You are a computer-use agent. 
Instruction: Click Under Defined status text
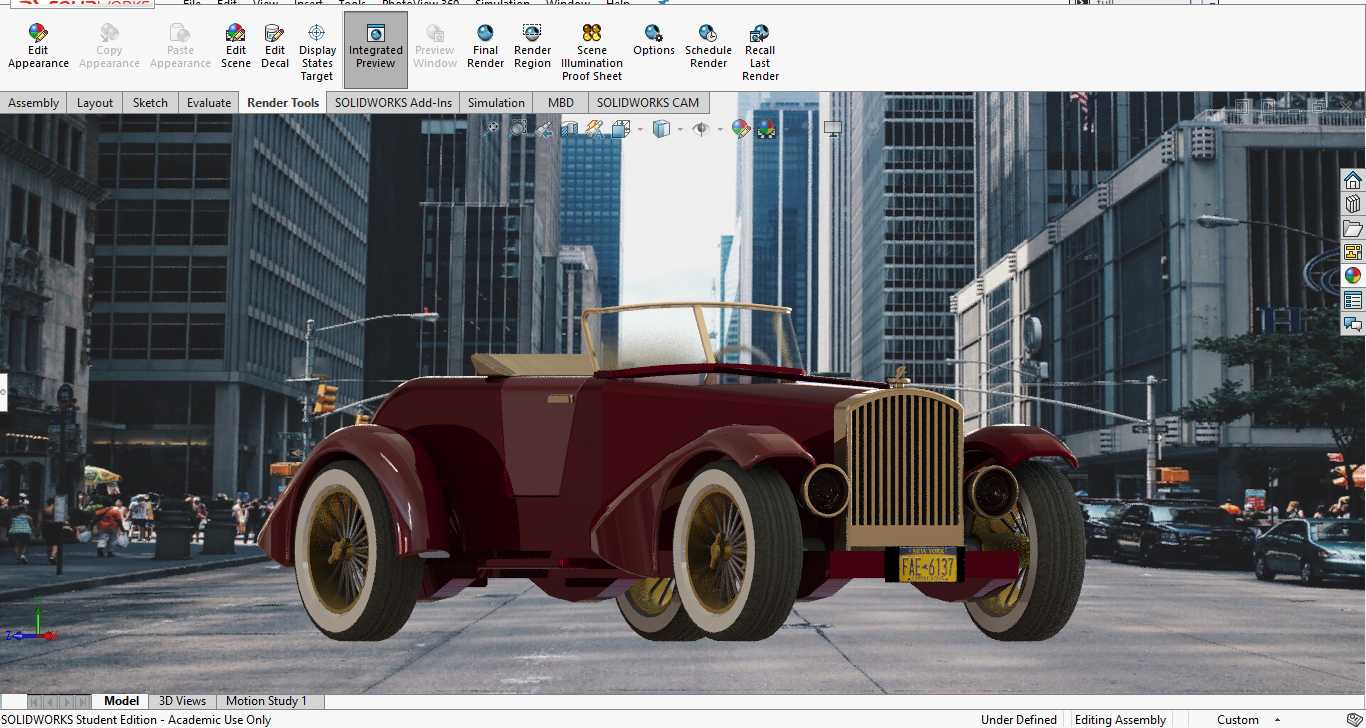(x=1019, y=720)
